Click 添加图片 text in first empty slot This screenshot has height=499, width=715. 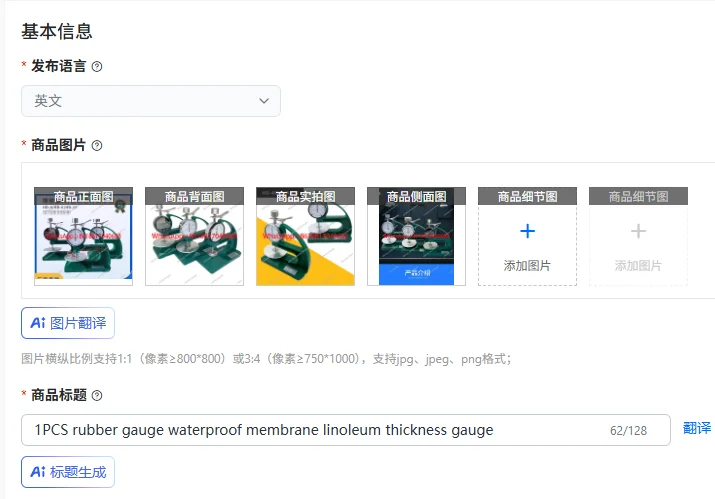click(527, 265)
